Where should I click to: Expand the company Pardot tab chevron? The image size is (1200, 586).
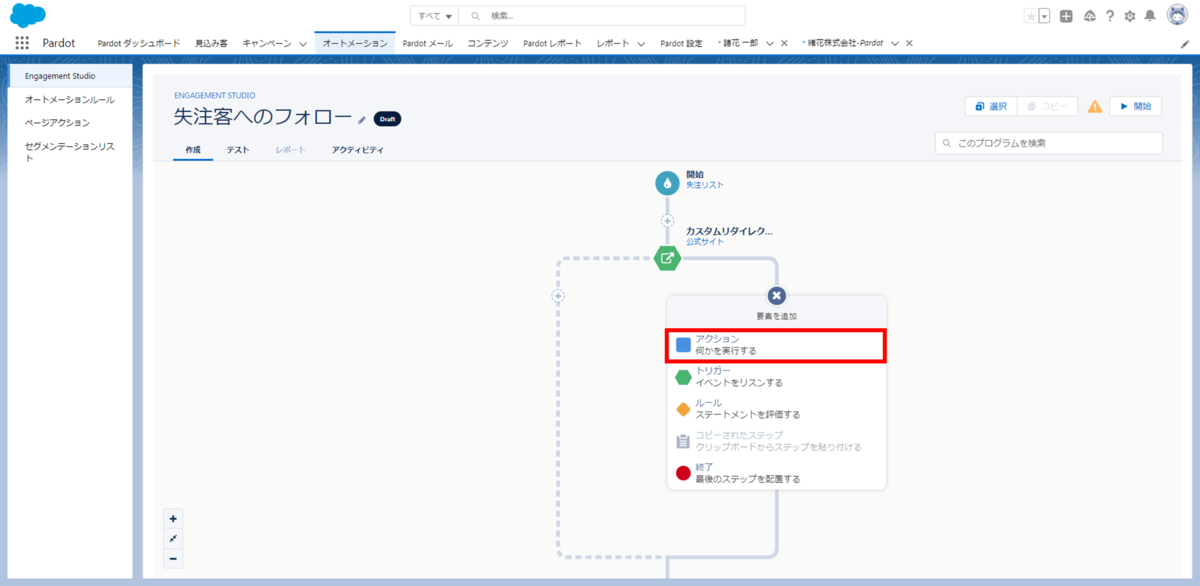[894, 44]
